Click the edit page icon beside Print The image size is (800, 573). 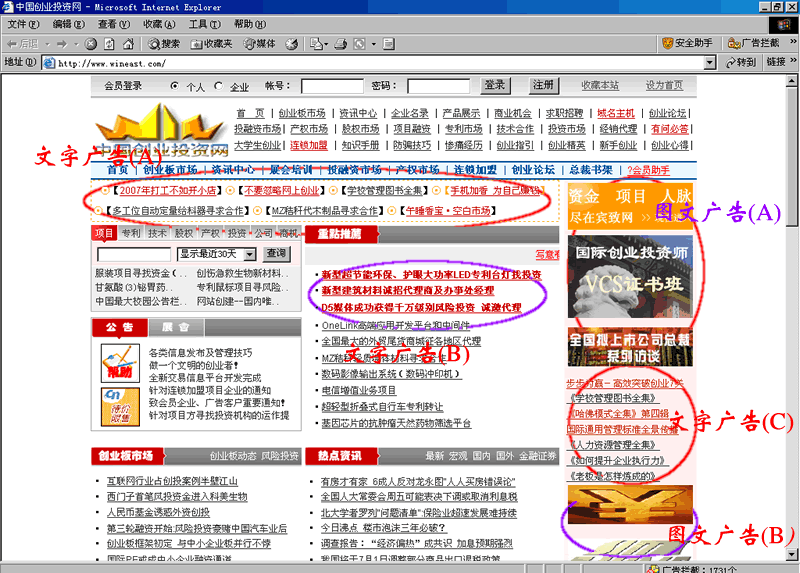point(359,44)
